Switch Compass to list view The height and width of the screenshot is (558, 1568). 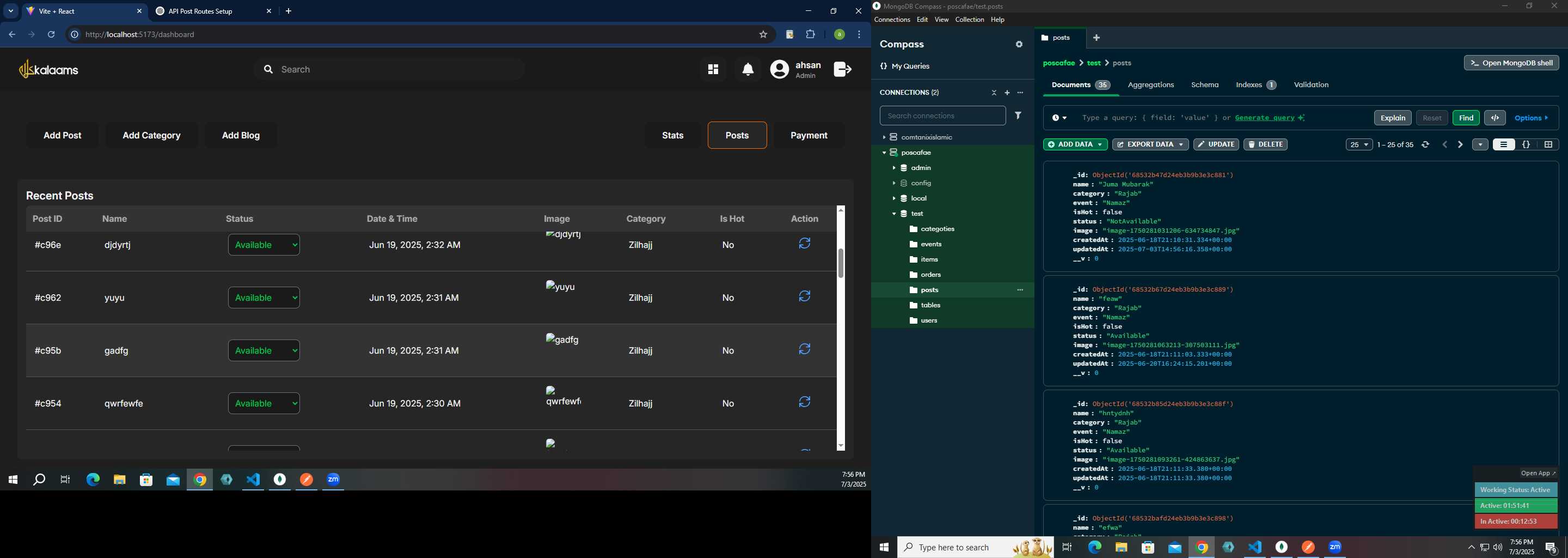tap(1503, 145)
